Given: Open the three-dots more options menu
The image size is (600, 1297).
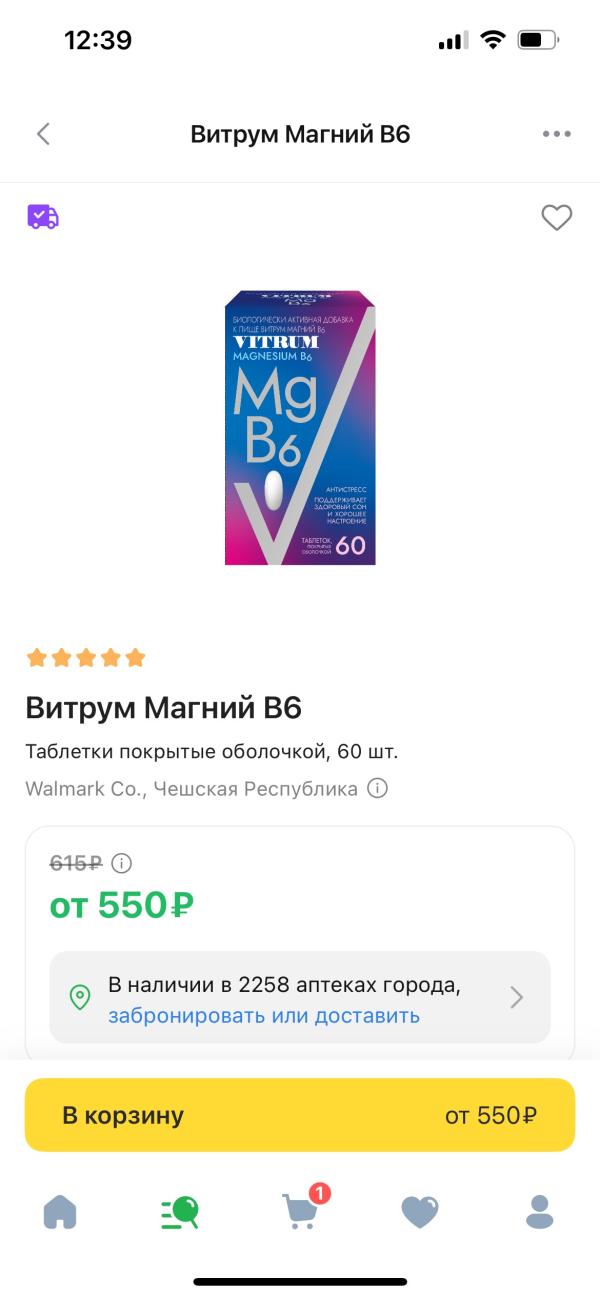Looking at the screenshot, I should pos(556,134).
